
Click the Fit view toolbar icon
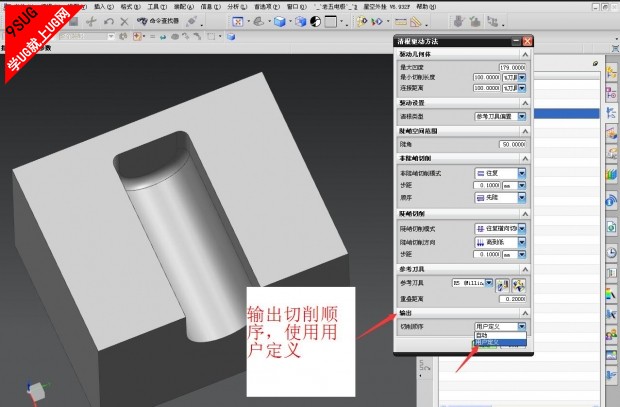(238, 21)
